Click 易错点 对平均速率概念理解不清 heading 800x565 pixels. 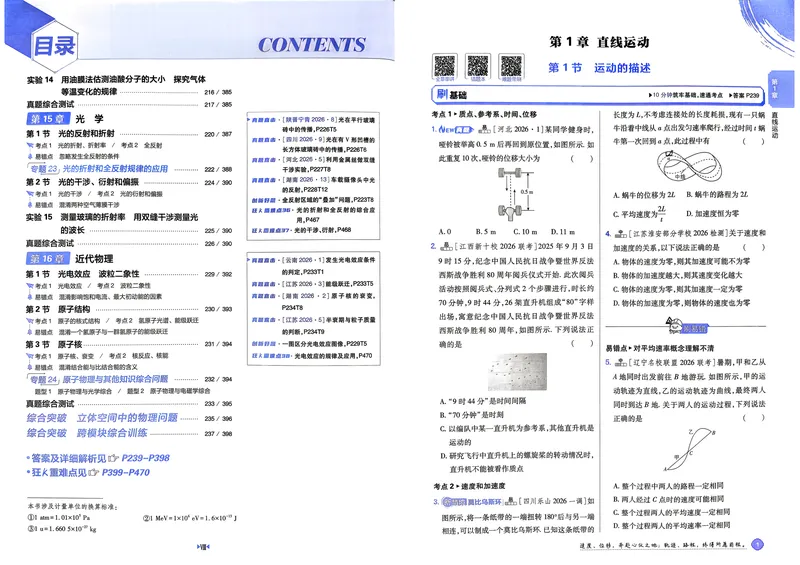660,348
